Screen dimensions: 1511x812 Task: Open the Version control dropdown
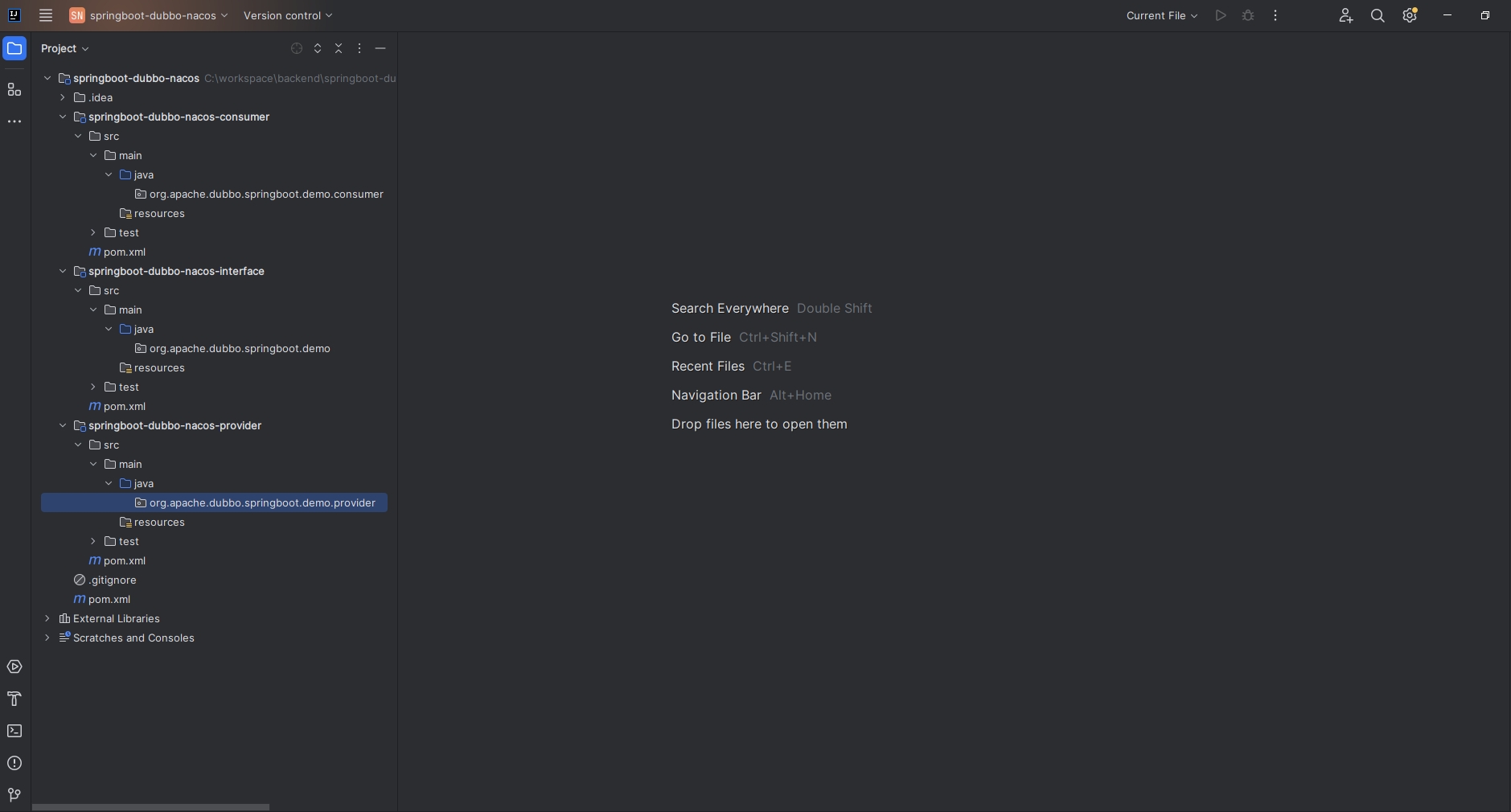[288, 15]
